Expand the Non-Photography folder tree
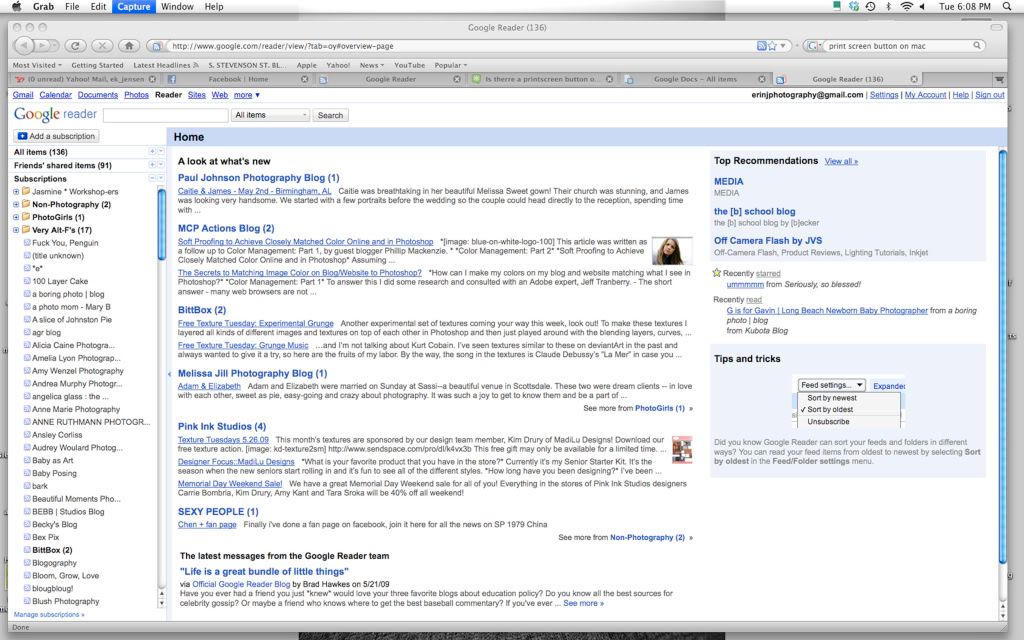Image resolution: width=1024 pixels, height=640 pixels. pos(16,204)
